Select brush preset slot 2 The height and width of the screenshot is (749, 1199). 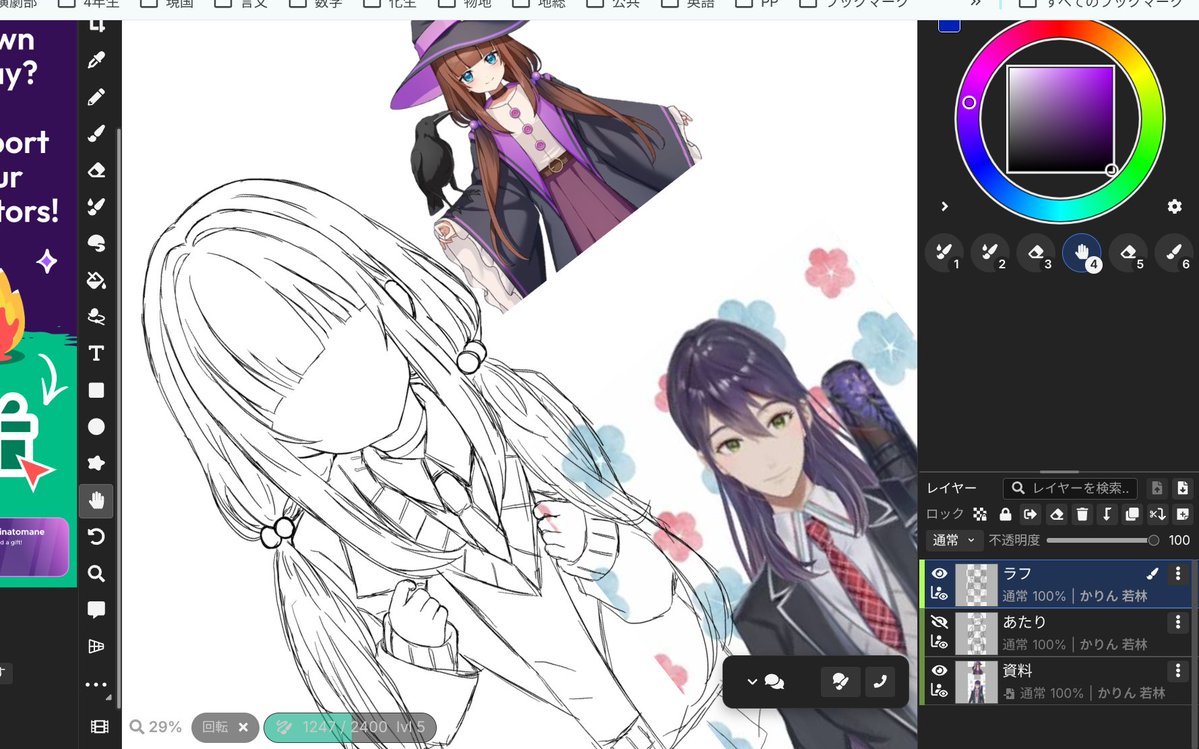point(990,253)
